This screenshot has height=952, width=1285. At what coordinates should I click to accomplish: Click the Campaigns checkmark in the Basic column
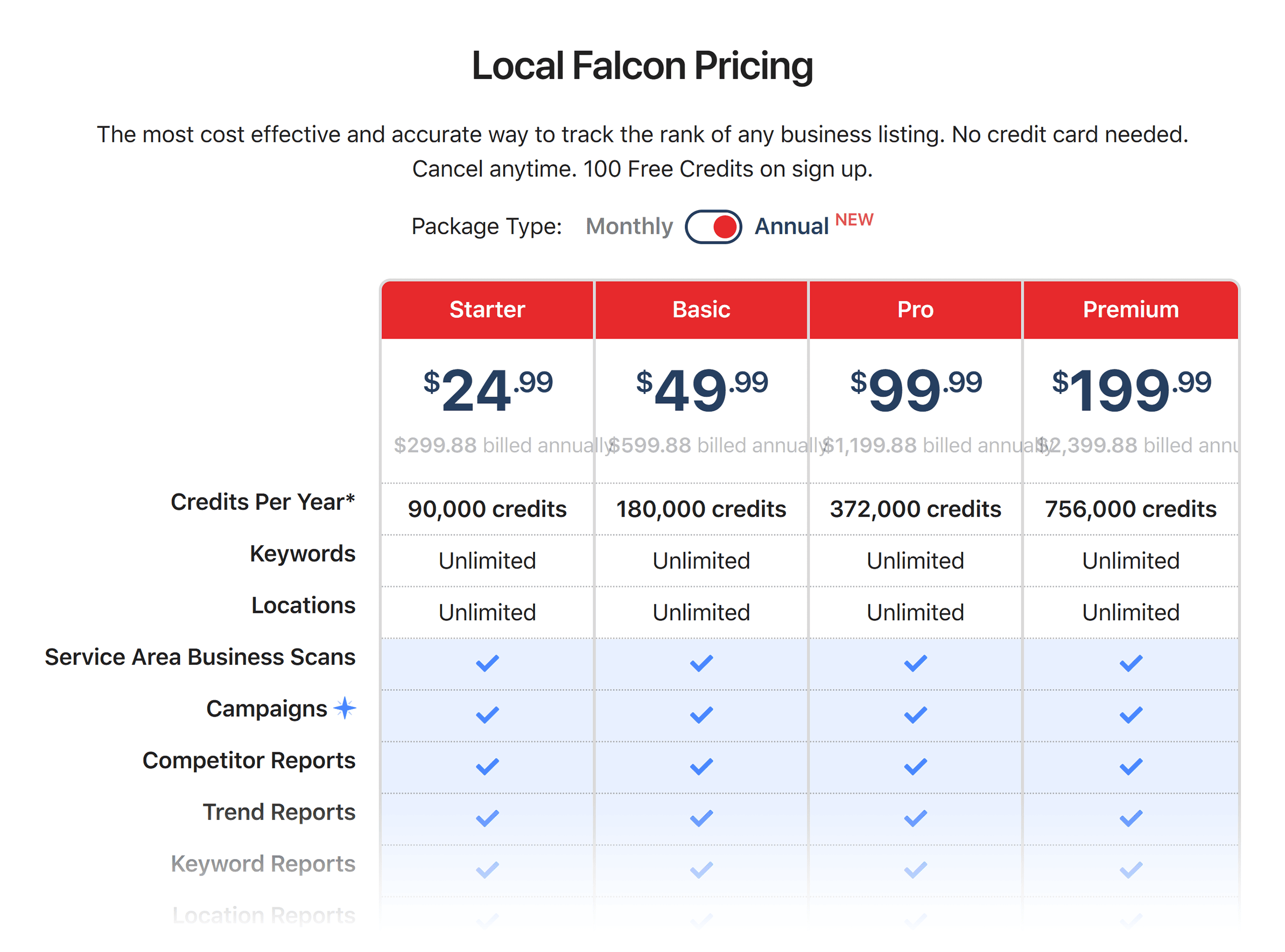tap(701, 715)
